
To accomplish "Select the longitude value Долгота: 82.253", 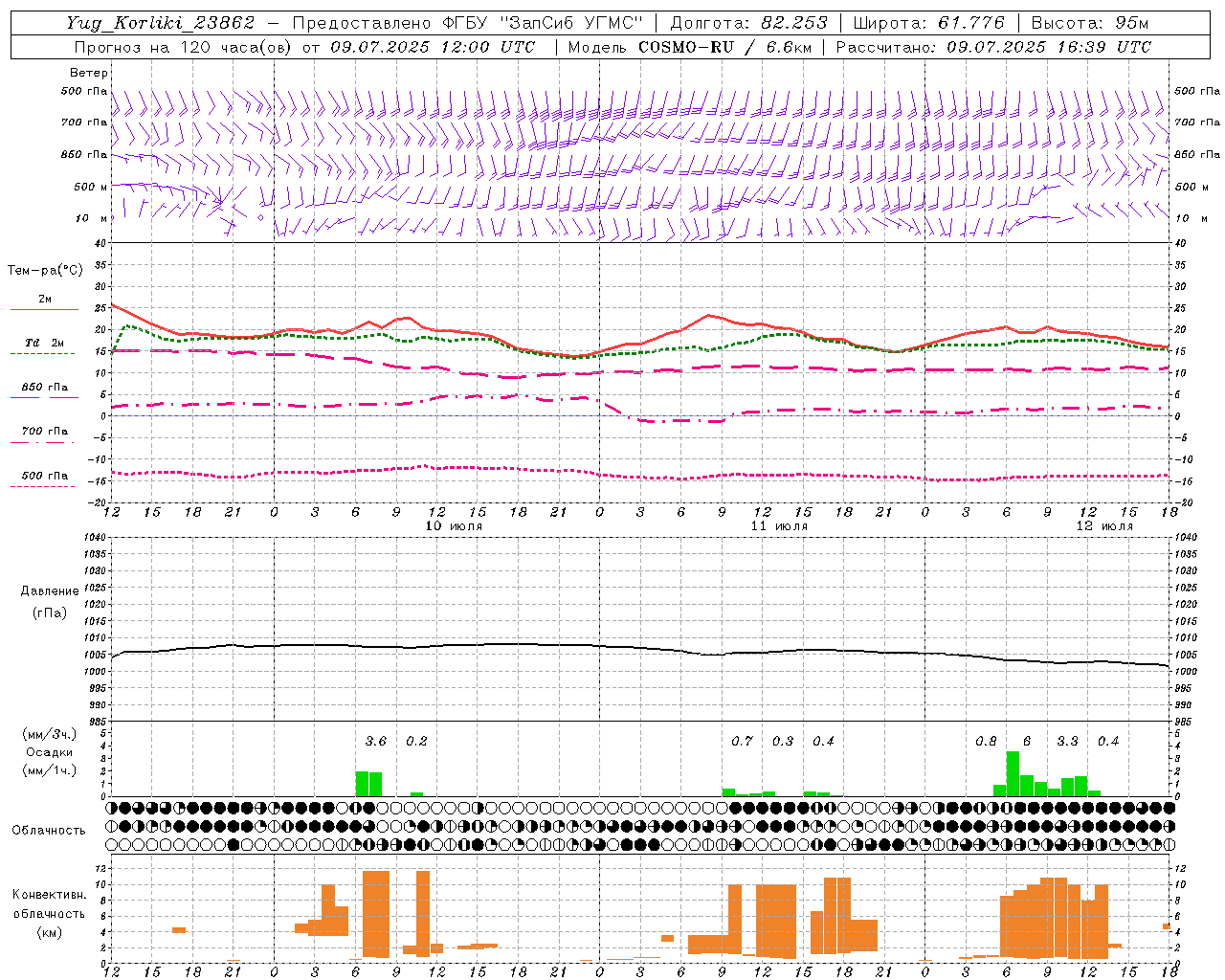I will tap(747, 23).
